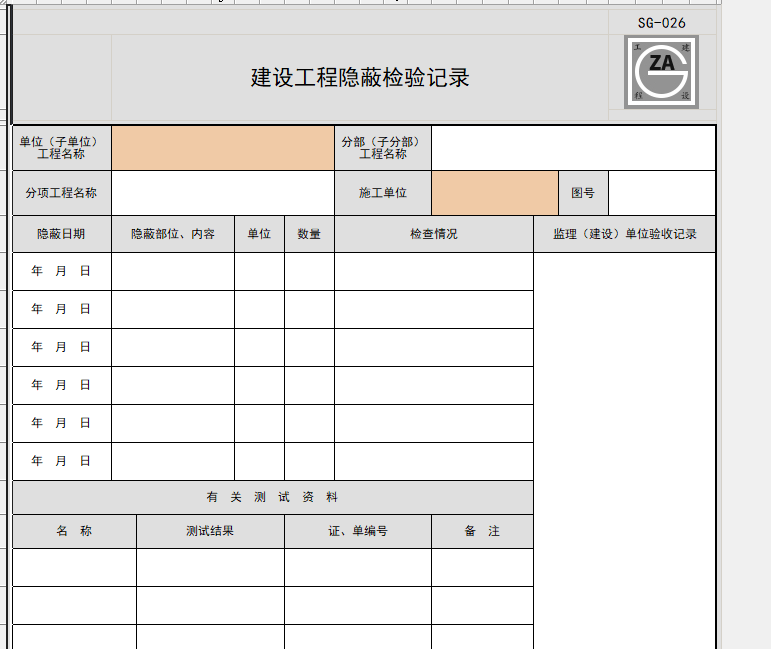
Task: Select the 证、单编号 header cell
Action: (358, 531)
